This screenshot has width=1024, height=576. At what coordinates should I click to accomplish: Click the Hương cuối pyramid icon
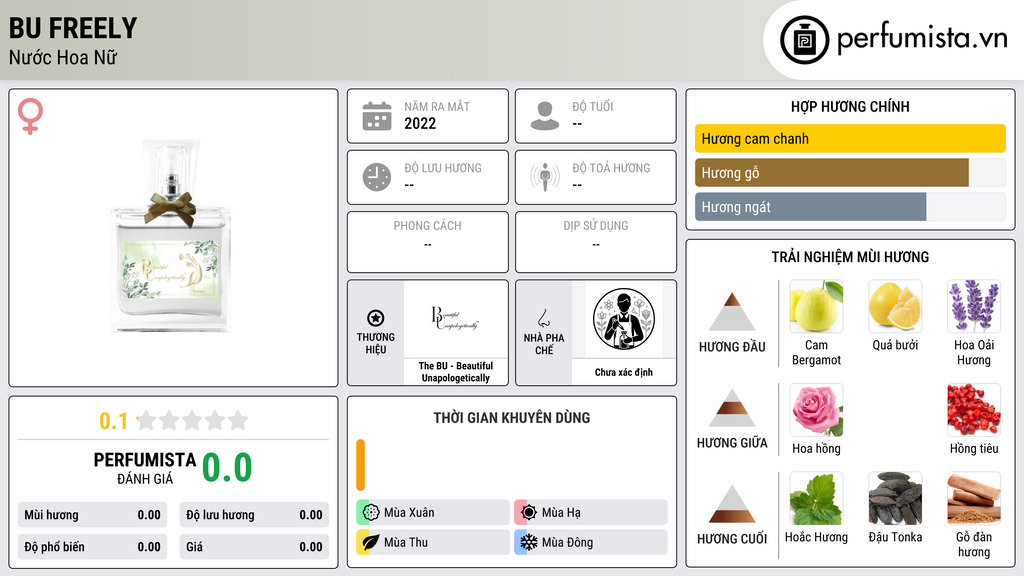click(x=732, y=504)
